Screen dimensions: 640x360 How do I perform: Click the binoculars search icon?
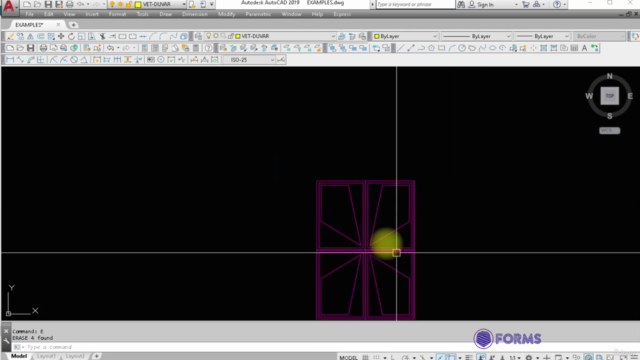click(461, 4)
